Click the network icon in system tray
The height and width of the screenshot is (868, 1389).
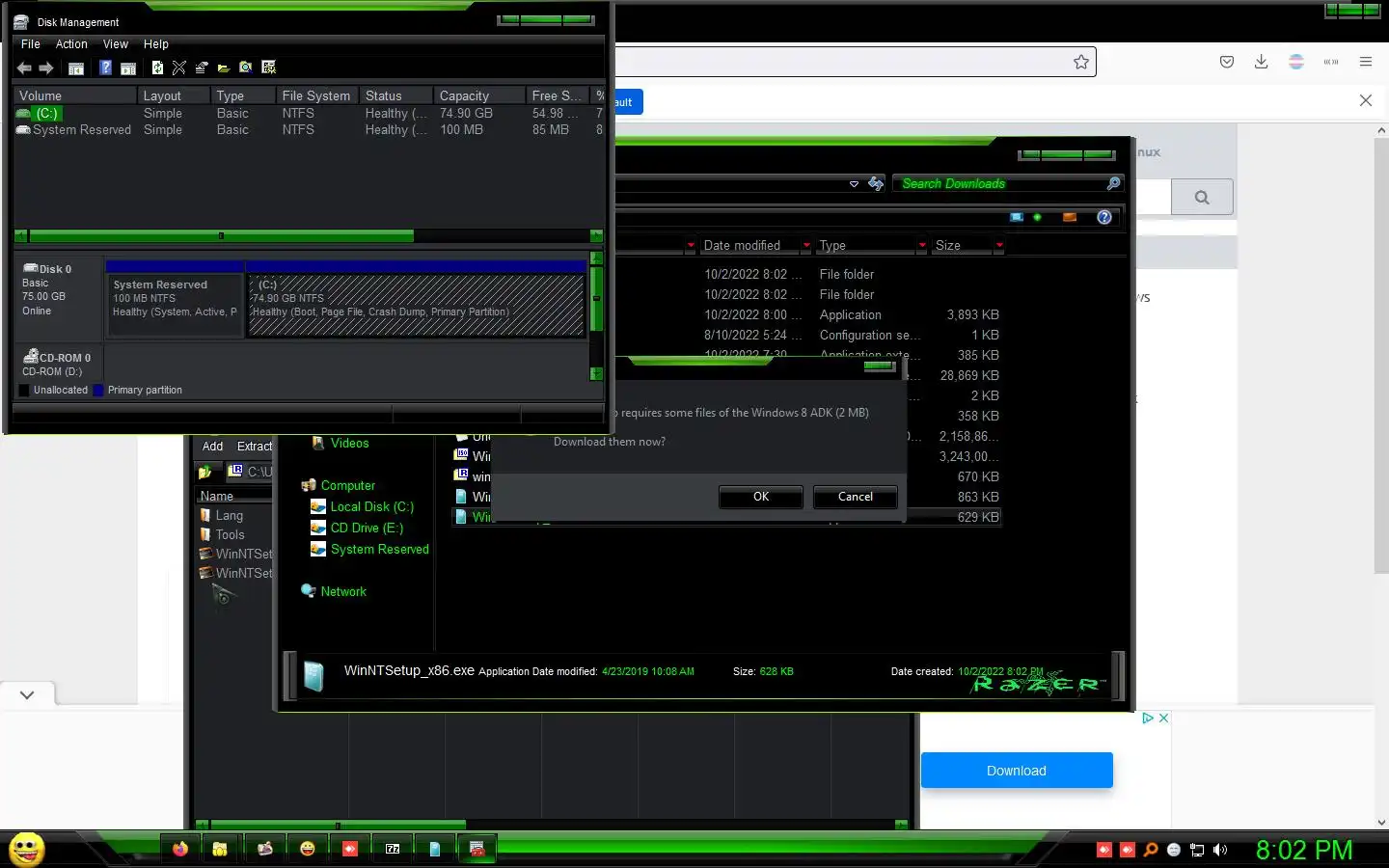click(1197, 850)
